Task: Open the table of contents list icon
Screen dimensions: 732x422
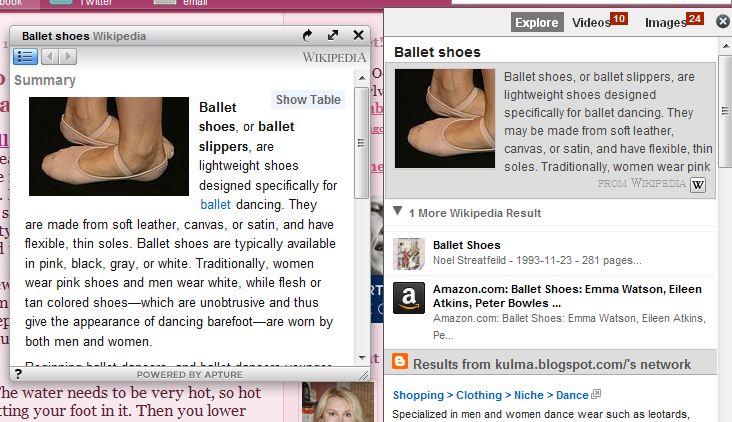Action: [x=25, y=57]
